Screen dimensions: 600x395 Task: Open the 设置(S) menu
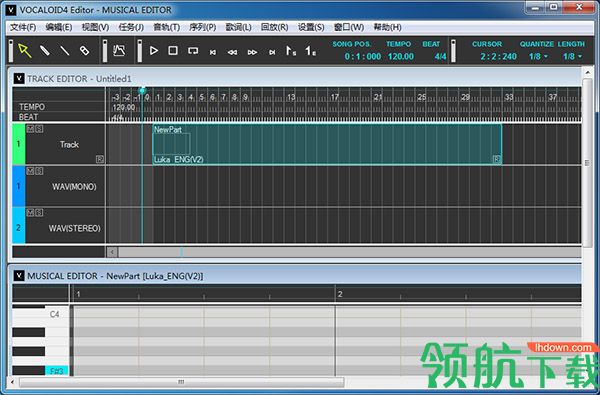(x=311, y=27)
